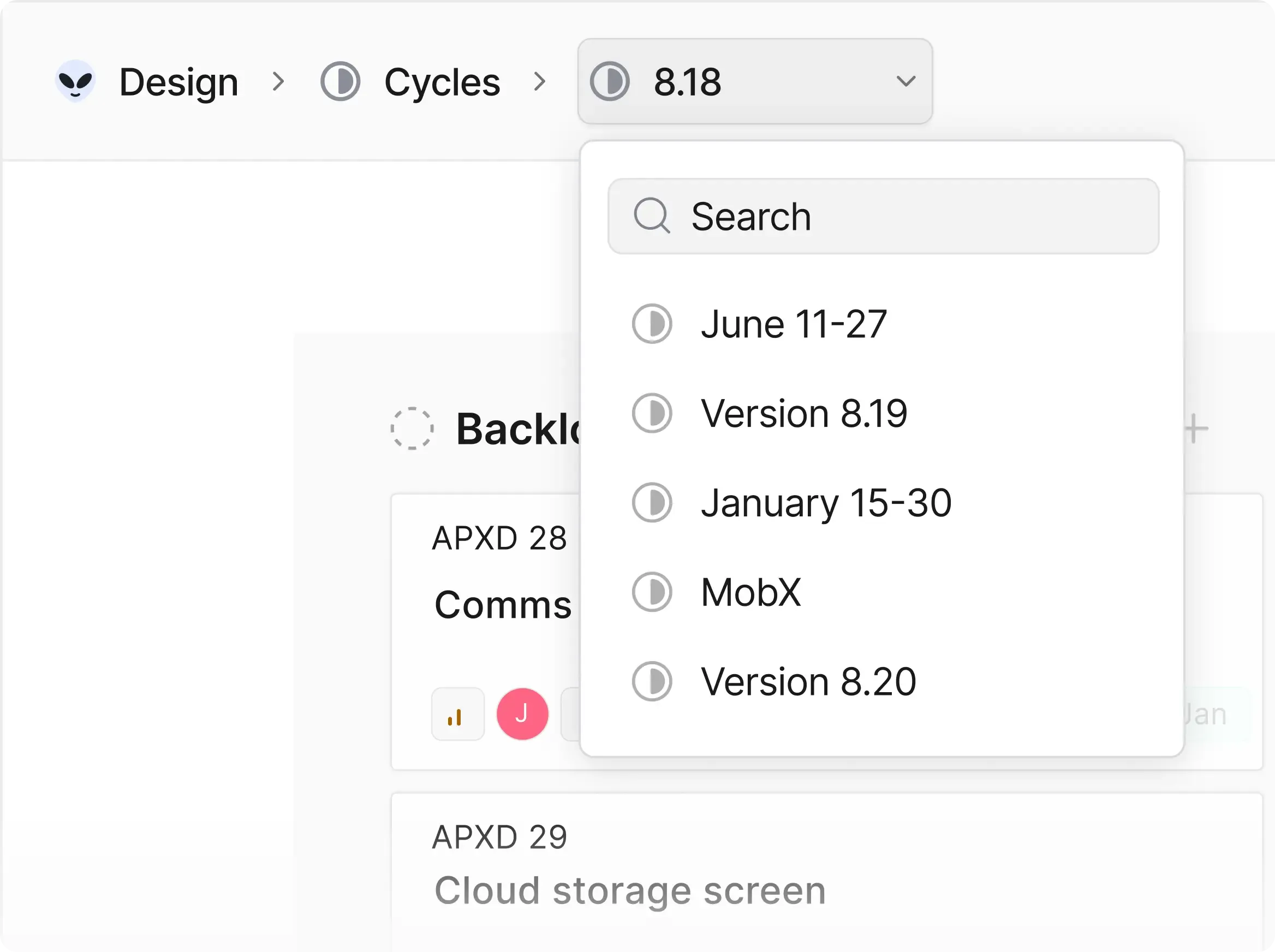
Task: Navigate to Cycles in the breadcrumb
Action: click(442, 81)
